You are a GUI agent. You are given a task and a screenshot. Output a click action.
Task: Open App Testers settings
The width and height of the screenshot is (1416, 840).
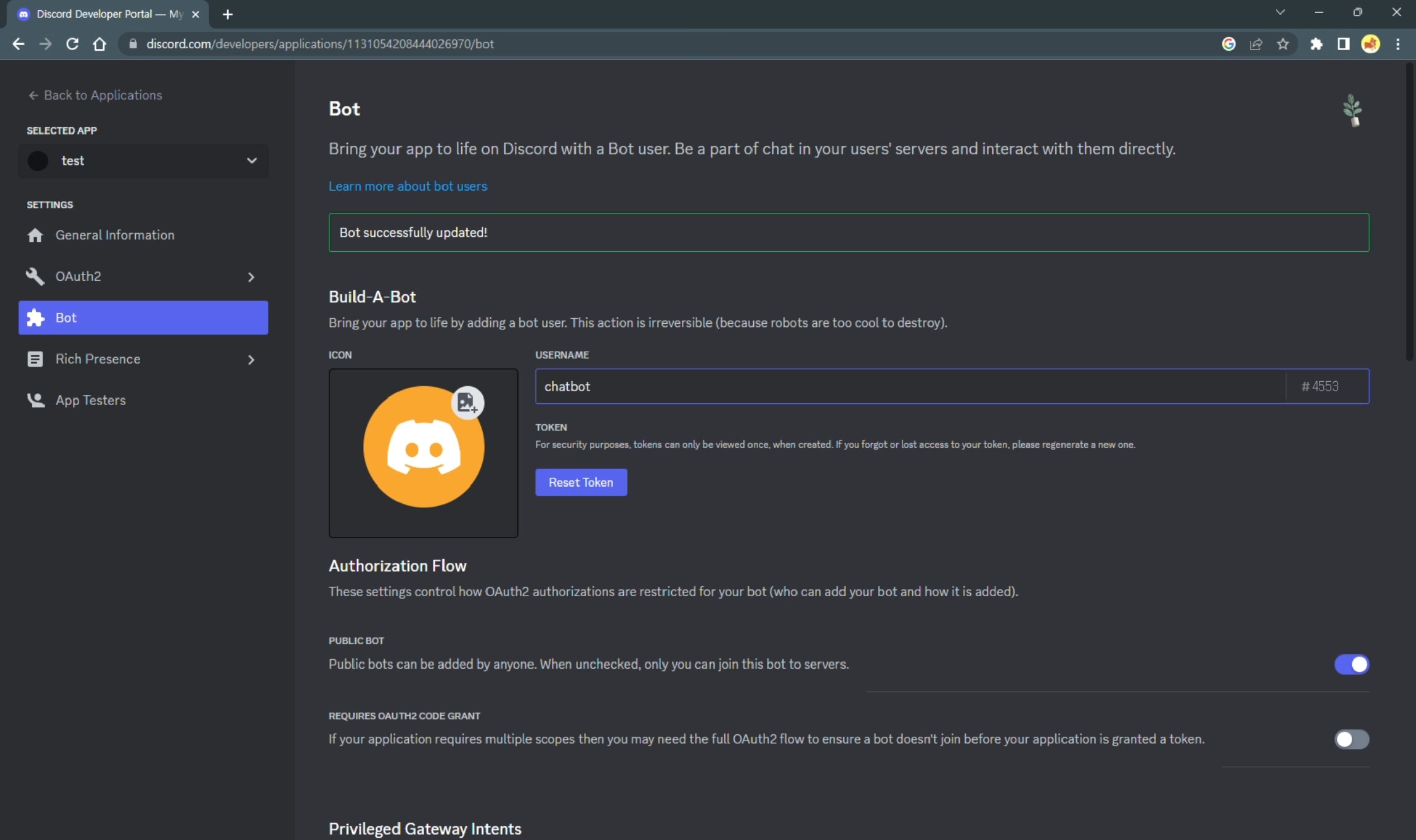click(x=143, y=400)
